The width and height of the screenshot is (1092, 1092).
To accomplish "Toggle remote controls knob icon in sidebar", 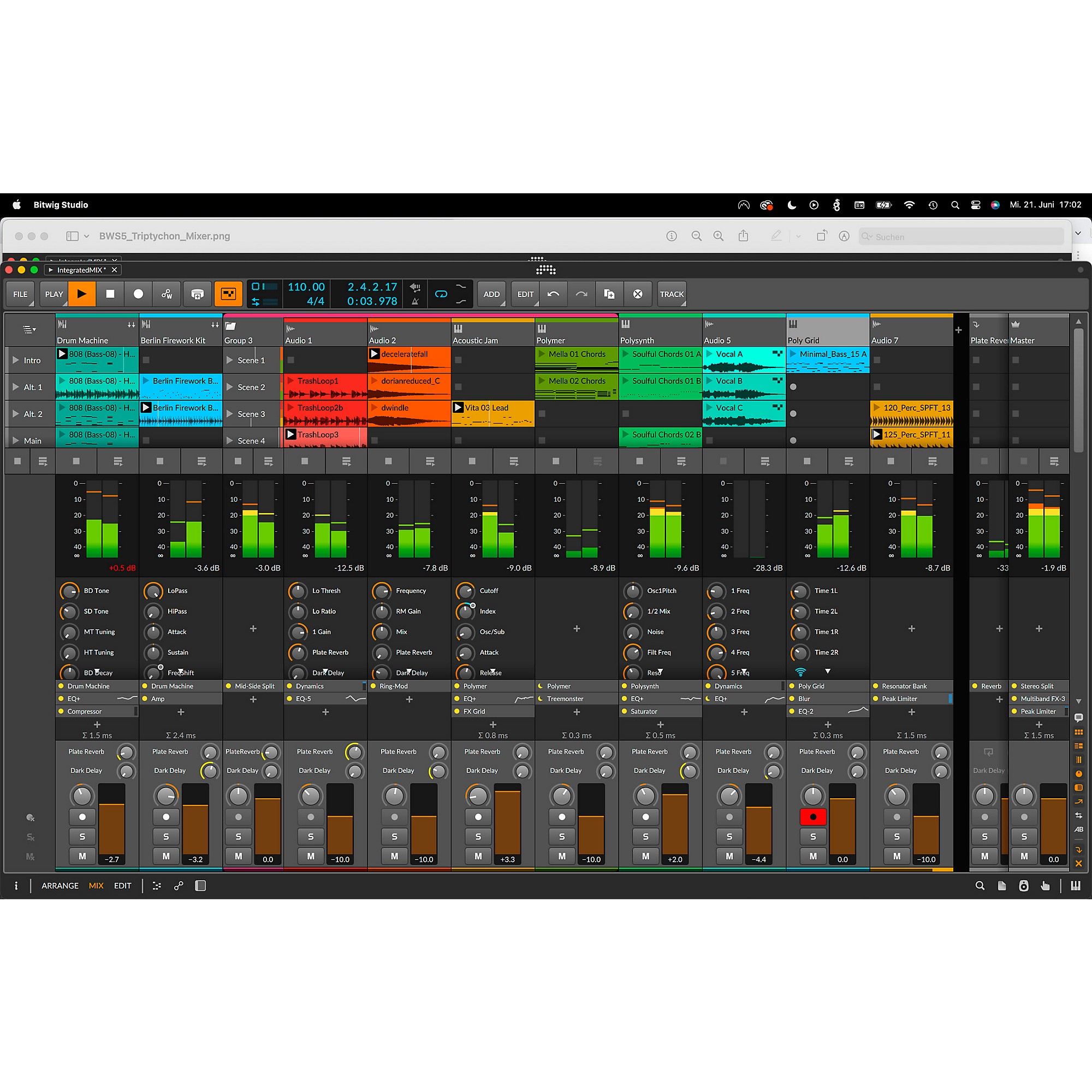I will pyautogui.click(x=1078, y=774).
